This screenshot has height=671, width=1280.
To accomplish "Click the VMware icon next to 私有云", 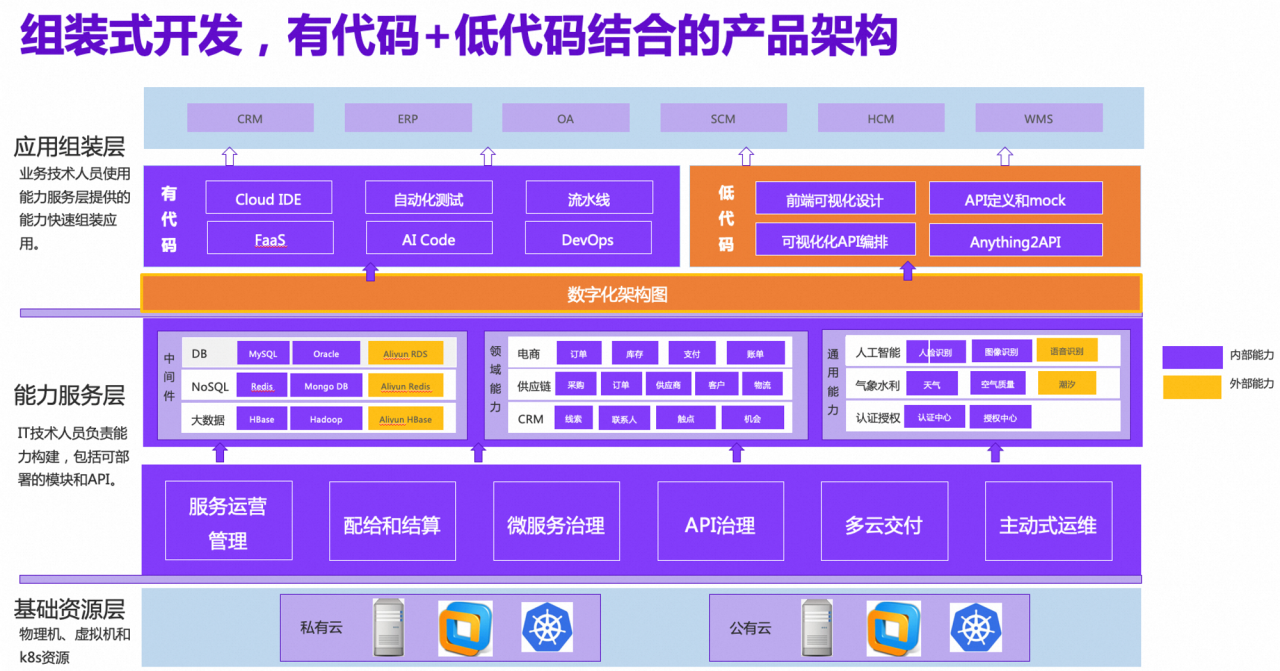I will tap(464, 629).
